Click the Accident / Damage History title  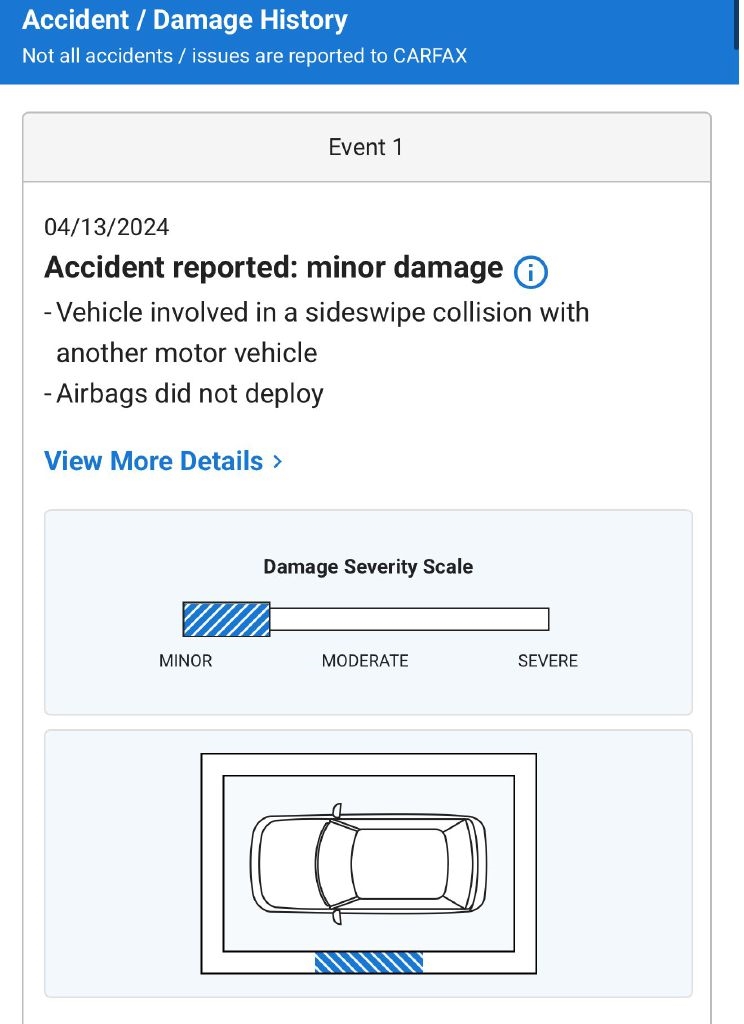click(185, 20)
